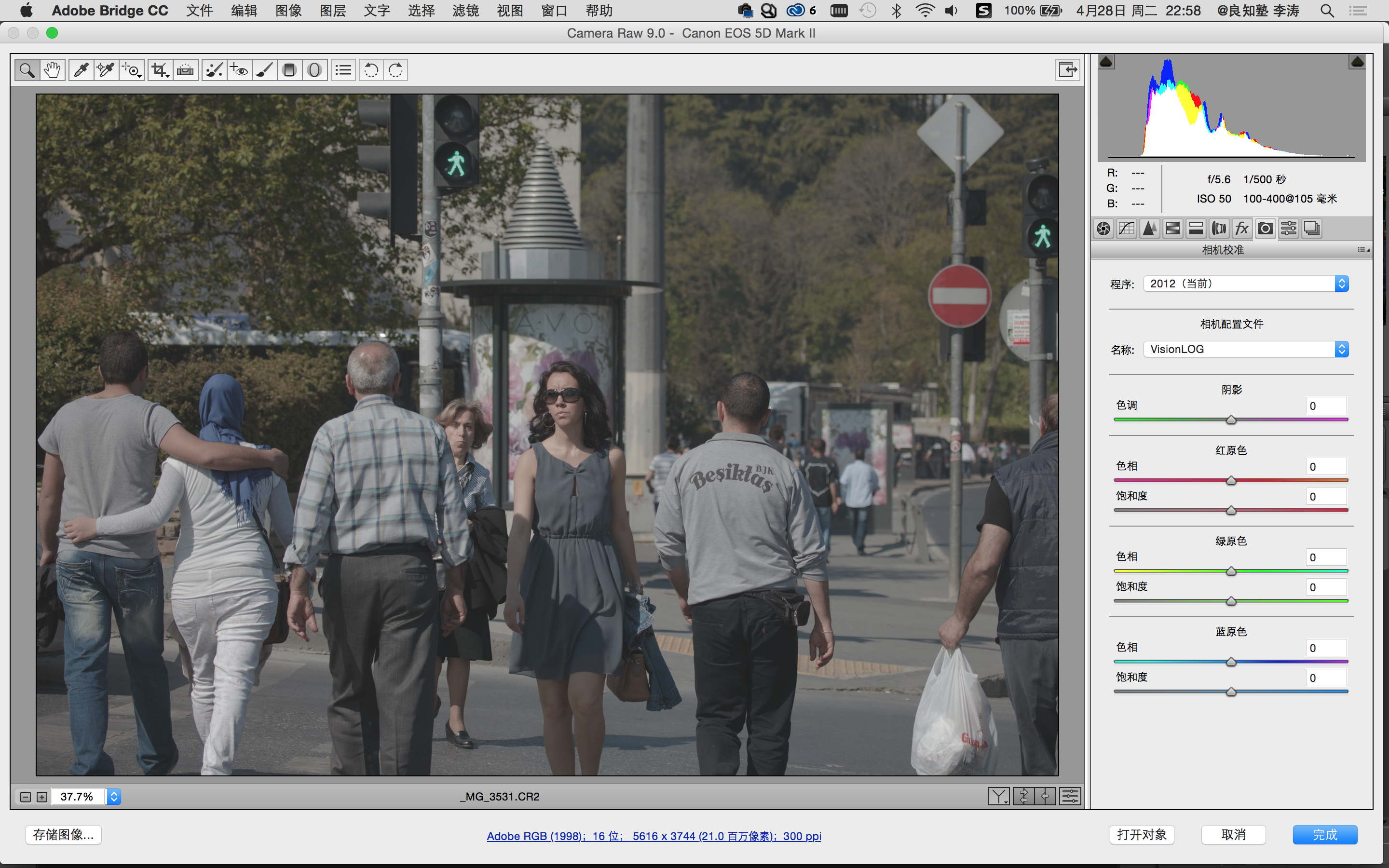This screenshot has height=868, width=1389.
Task: Switch to the Tone Curve tab
Action: pos(1126,229)
